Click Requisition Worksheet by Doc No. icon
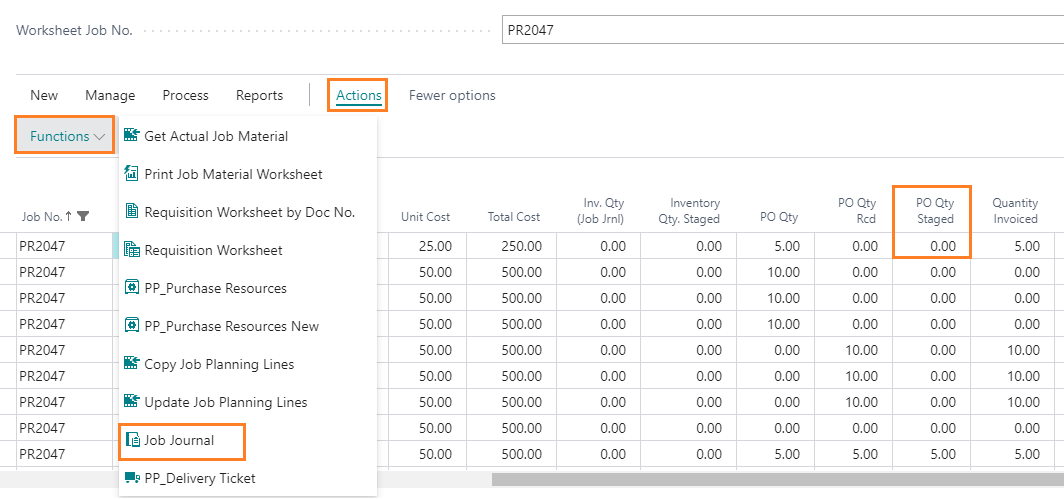The width and height of the screenshot is (1064, 499). pyautogui.click(x=132, y=212)
